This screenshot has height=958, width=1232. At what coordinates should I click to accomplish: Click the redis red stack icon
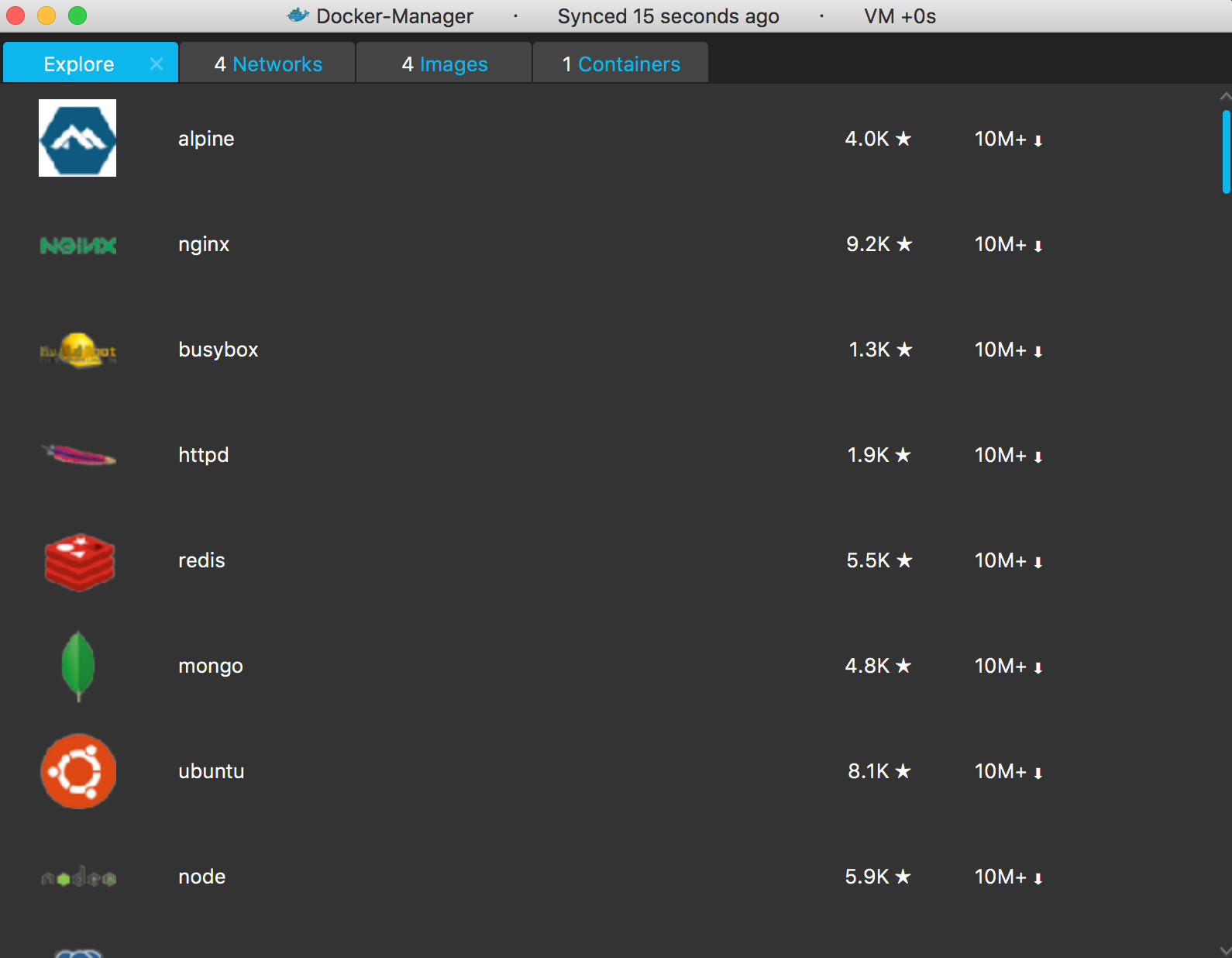point(79,562)
